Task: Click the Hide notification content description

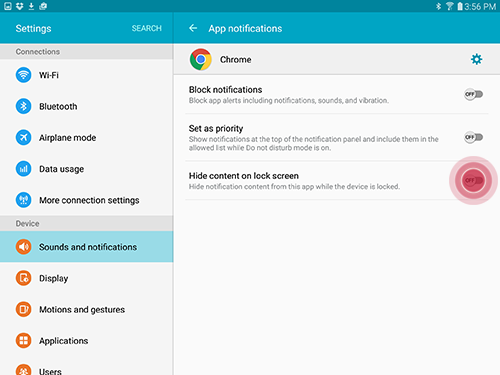Action: coord(294,186)
